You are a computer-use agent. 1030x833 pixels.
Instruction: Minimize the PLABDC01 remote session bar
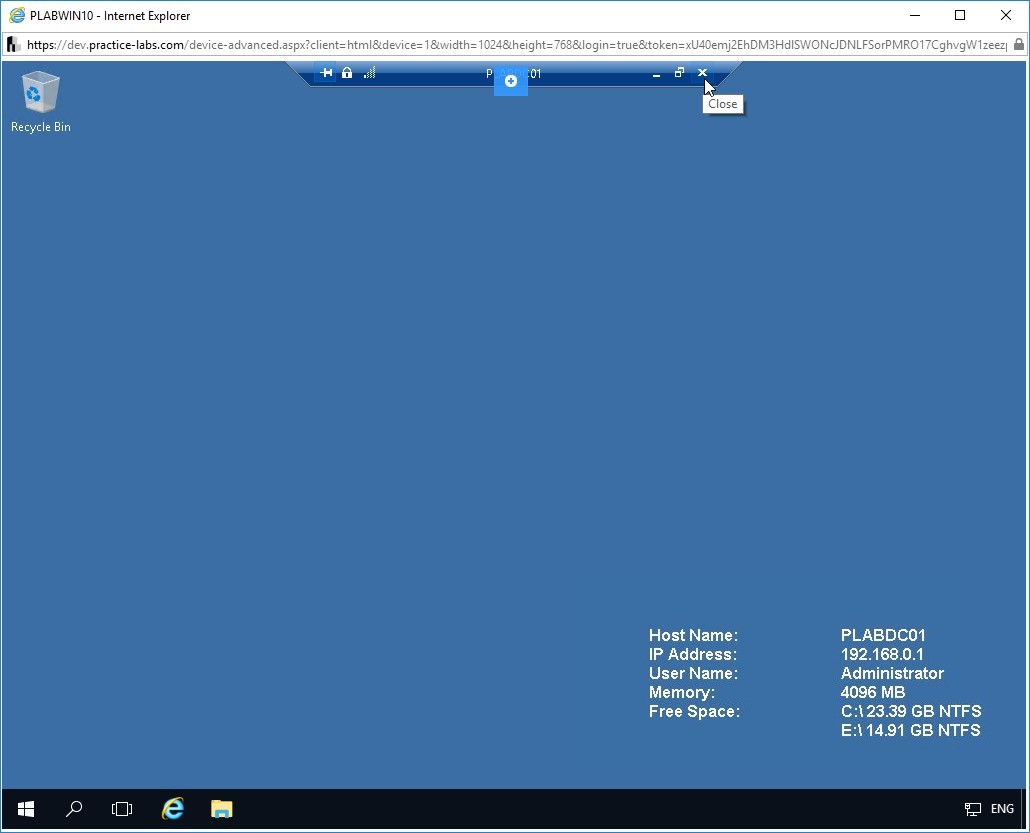coord(656,74)
